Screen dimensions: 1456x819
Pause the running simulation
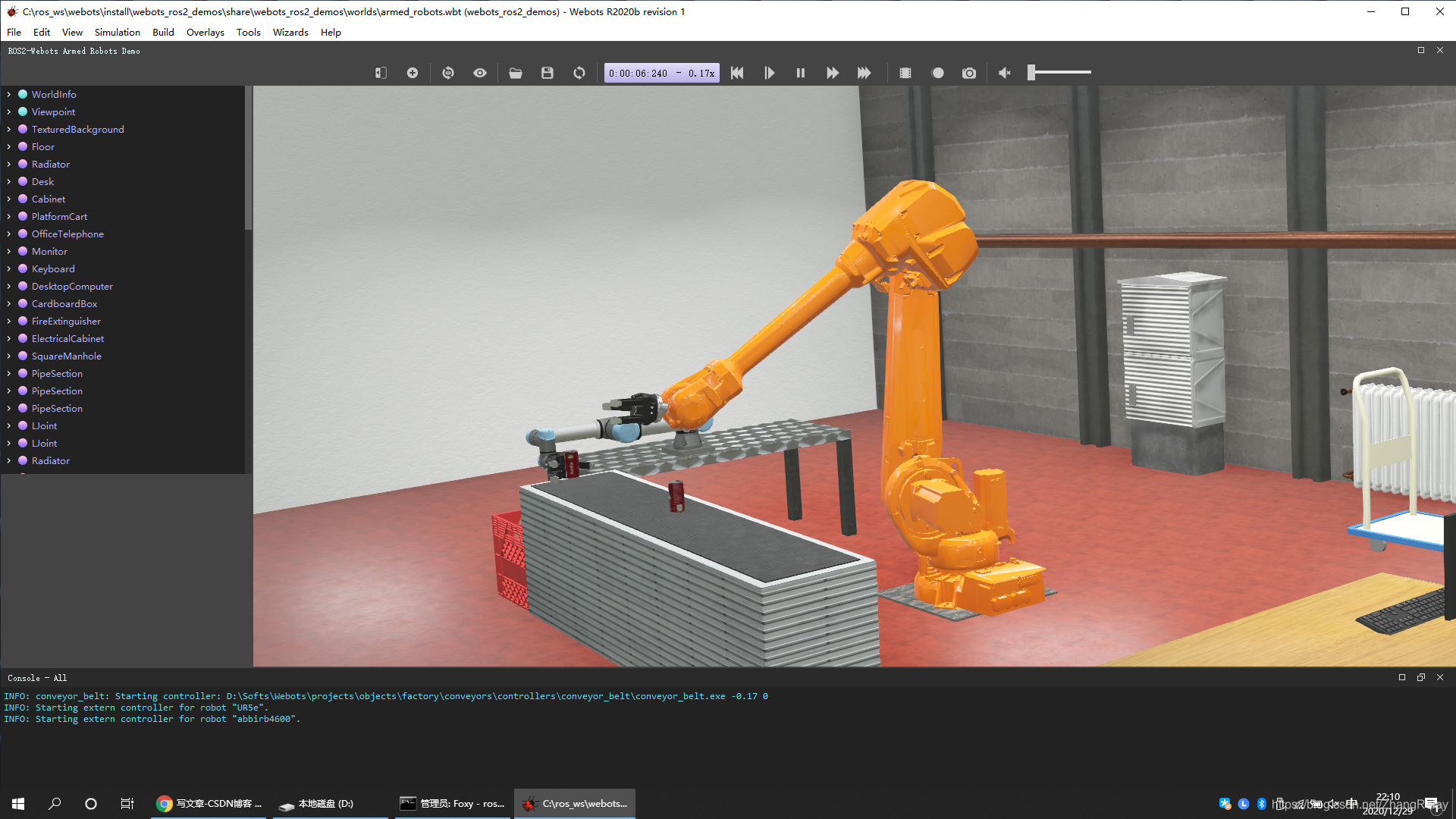(x=800, y=73)
